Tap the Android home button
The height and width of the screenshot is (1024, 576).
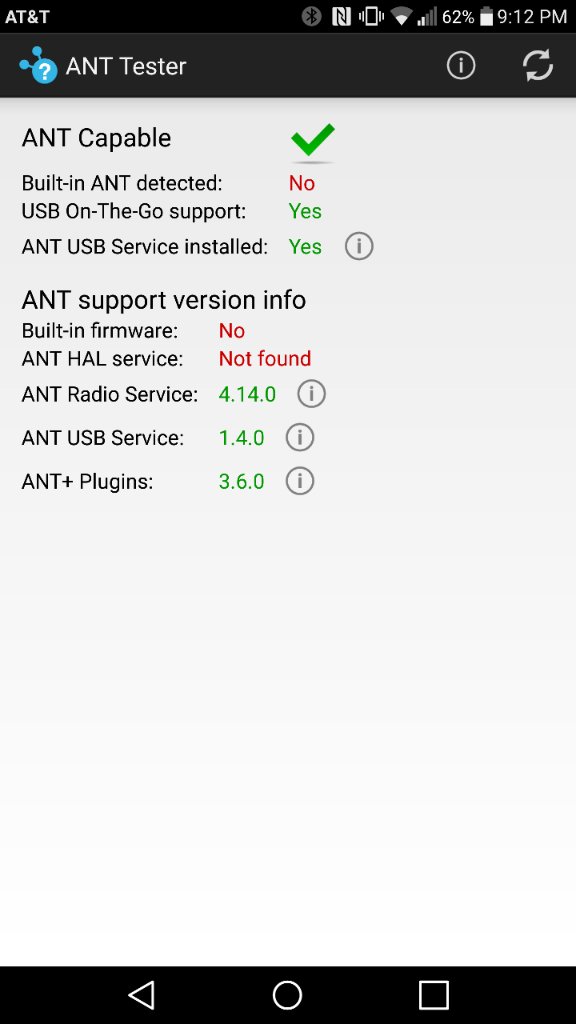(x=287, y=995)
